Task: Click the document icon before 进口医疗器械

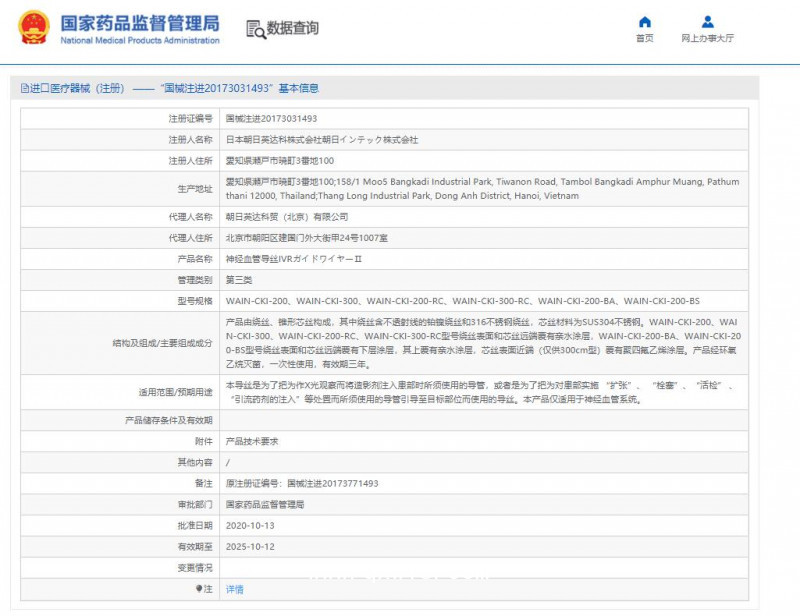Action: pyautogui.click(x=24, y=89)
